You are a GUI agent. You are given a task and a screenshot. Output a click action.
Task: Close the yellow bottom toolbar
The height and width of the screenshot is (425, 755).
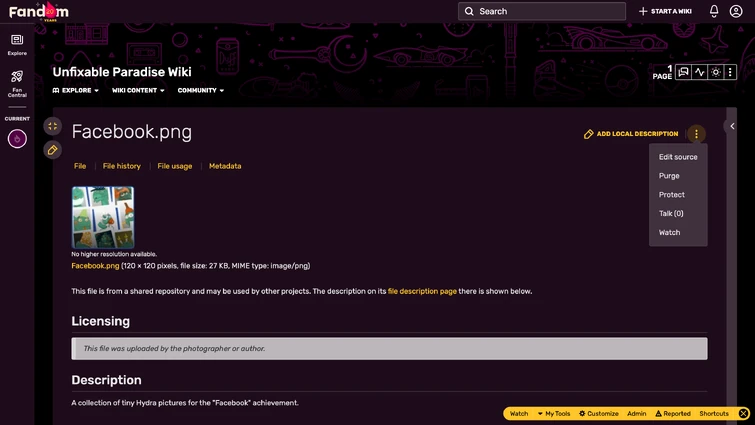pyautogui.click(x=743, y=413)
